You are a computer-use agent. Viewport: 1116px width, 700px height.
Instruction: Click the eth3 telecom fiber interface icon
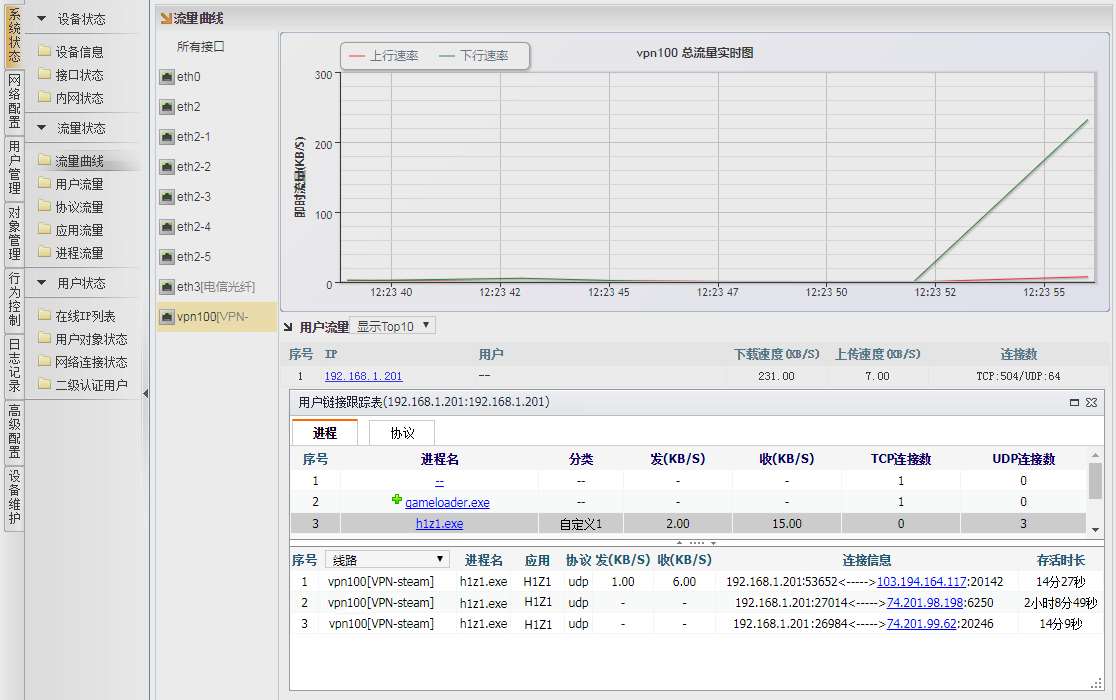[167, 287]
